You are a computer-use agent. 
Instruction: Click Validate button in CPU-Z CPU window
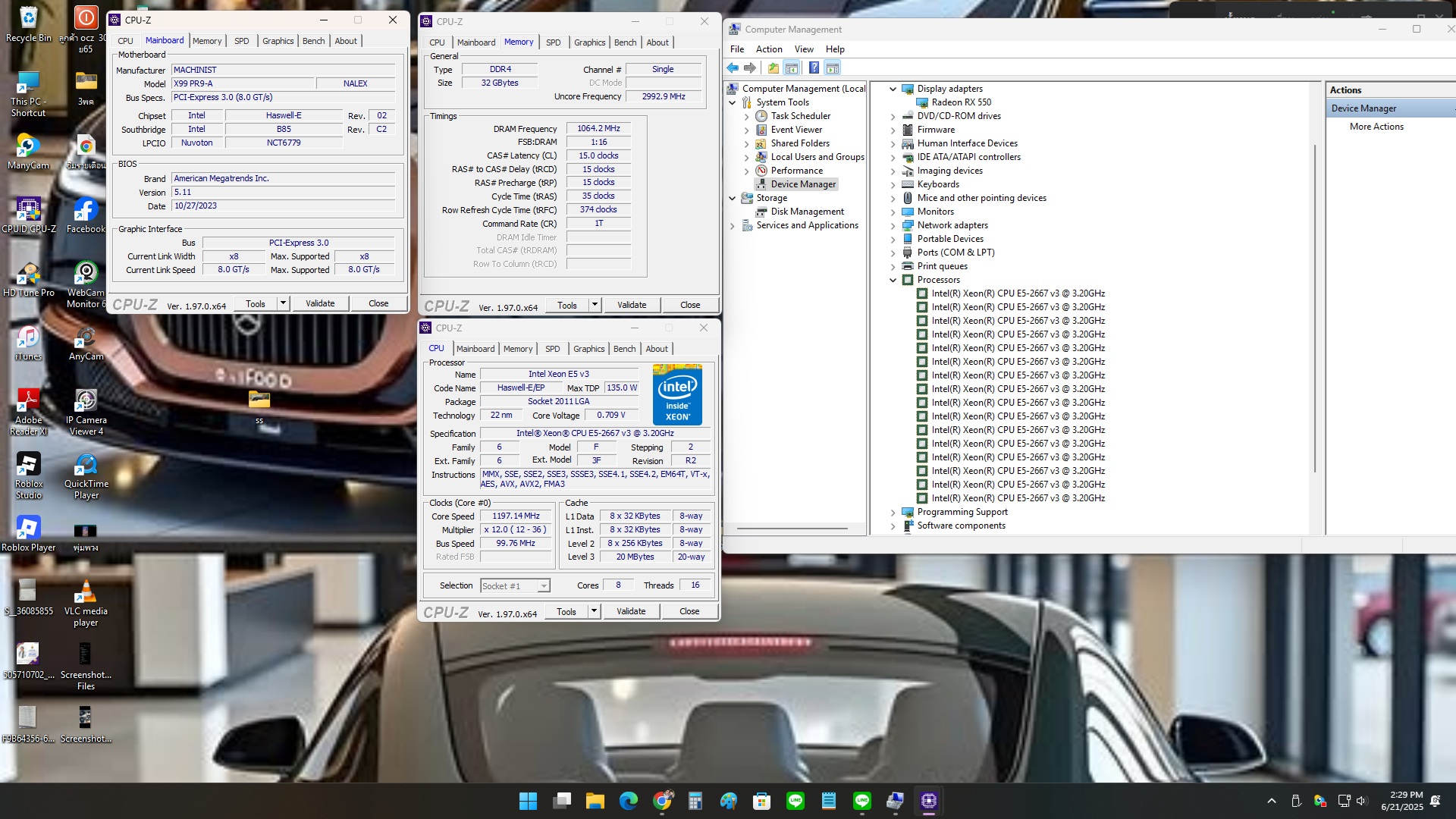(631, 611)
